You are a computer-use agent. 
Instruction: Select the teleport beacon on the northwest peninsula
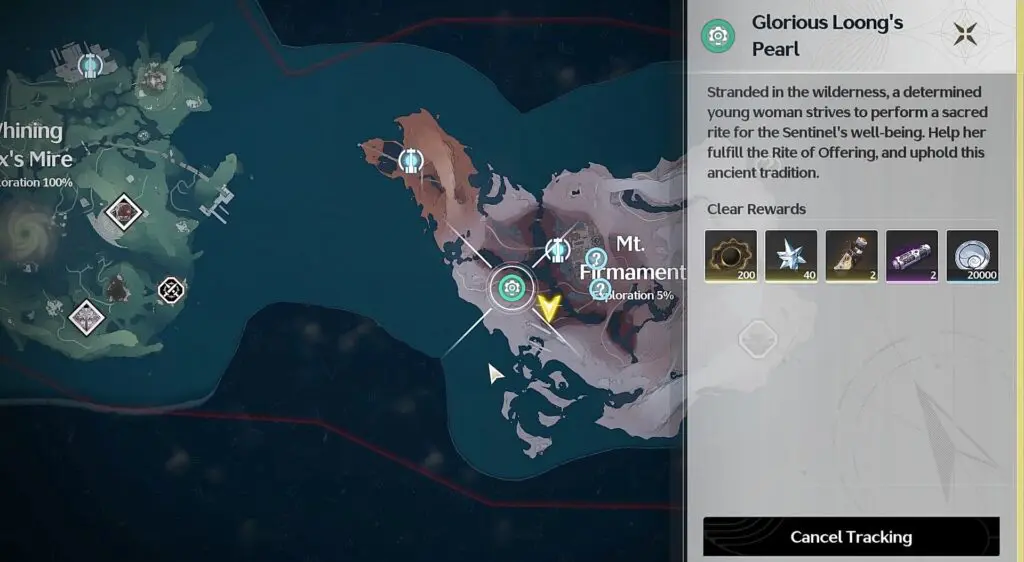tap(411, 161)
